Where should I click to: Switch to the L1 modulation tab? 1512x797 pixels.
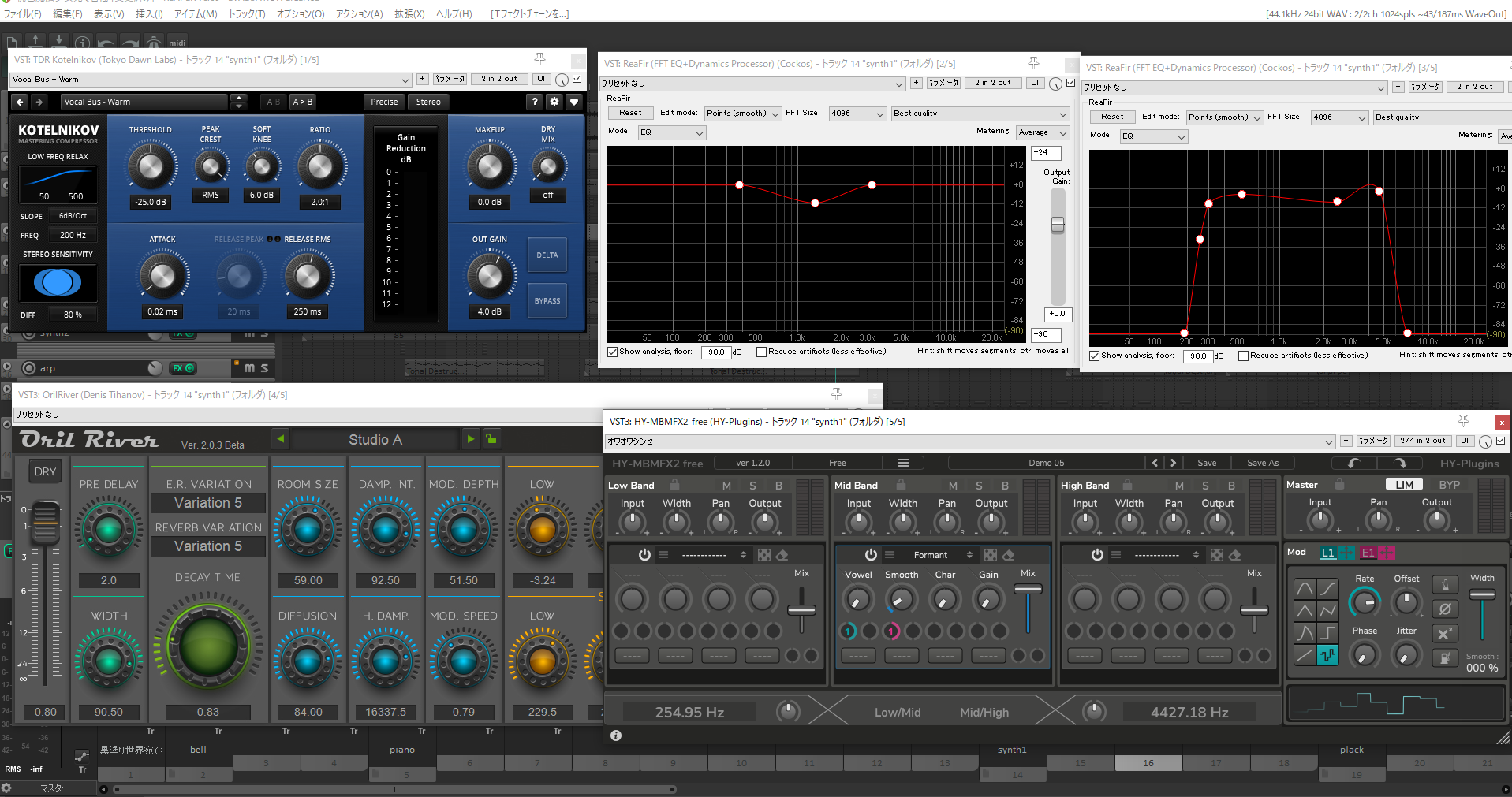pos(1328,553)
